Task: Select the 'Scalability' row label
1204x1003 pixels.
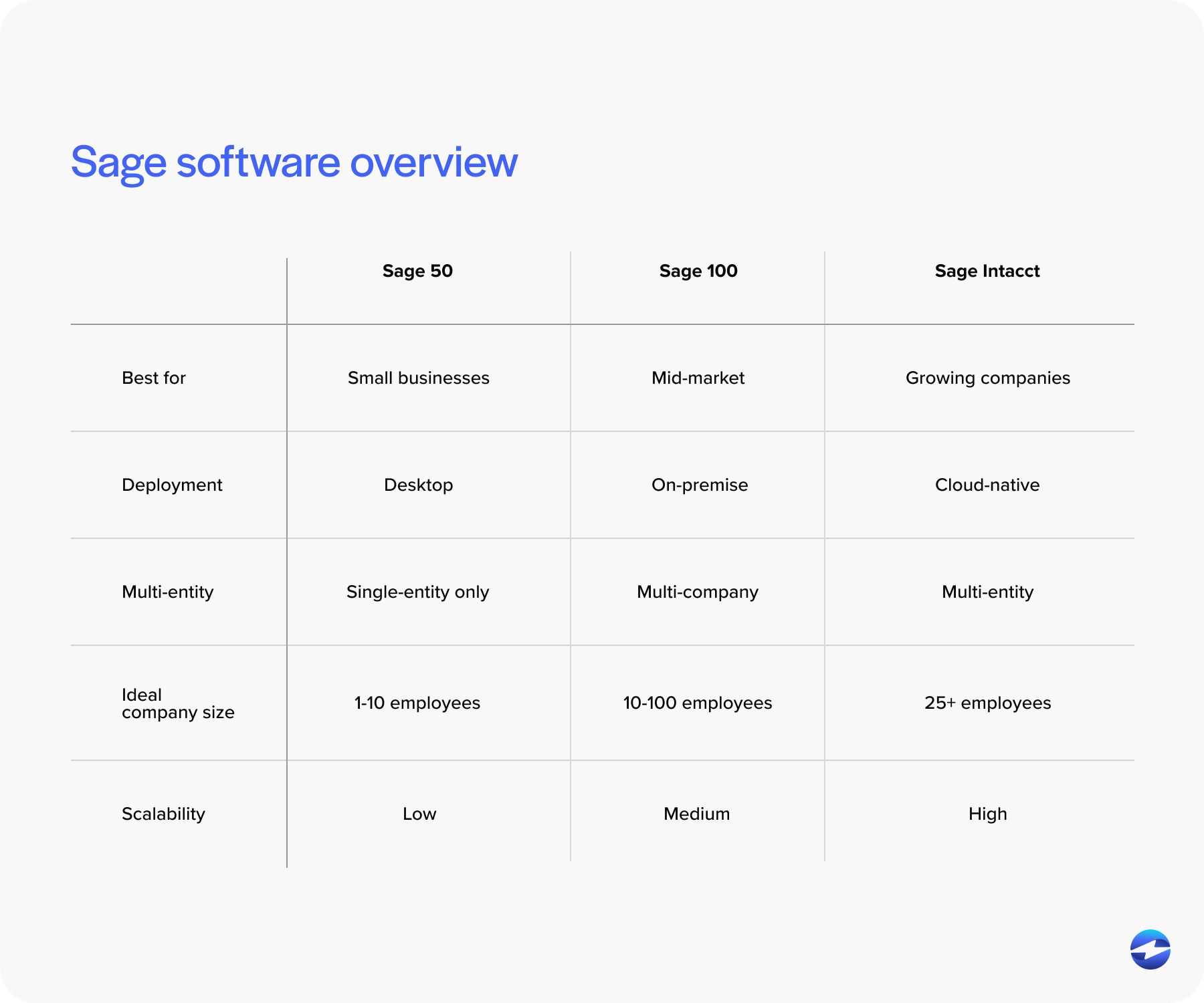Action: pyautogui.click(x=163, y=814)
